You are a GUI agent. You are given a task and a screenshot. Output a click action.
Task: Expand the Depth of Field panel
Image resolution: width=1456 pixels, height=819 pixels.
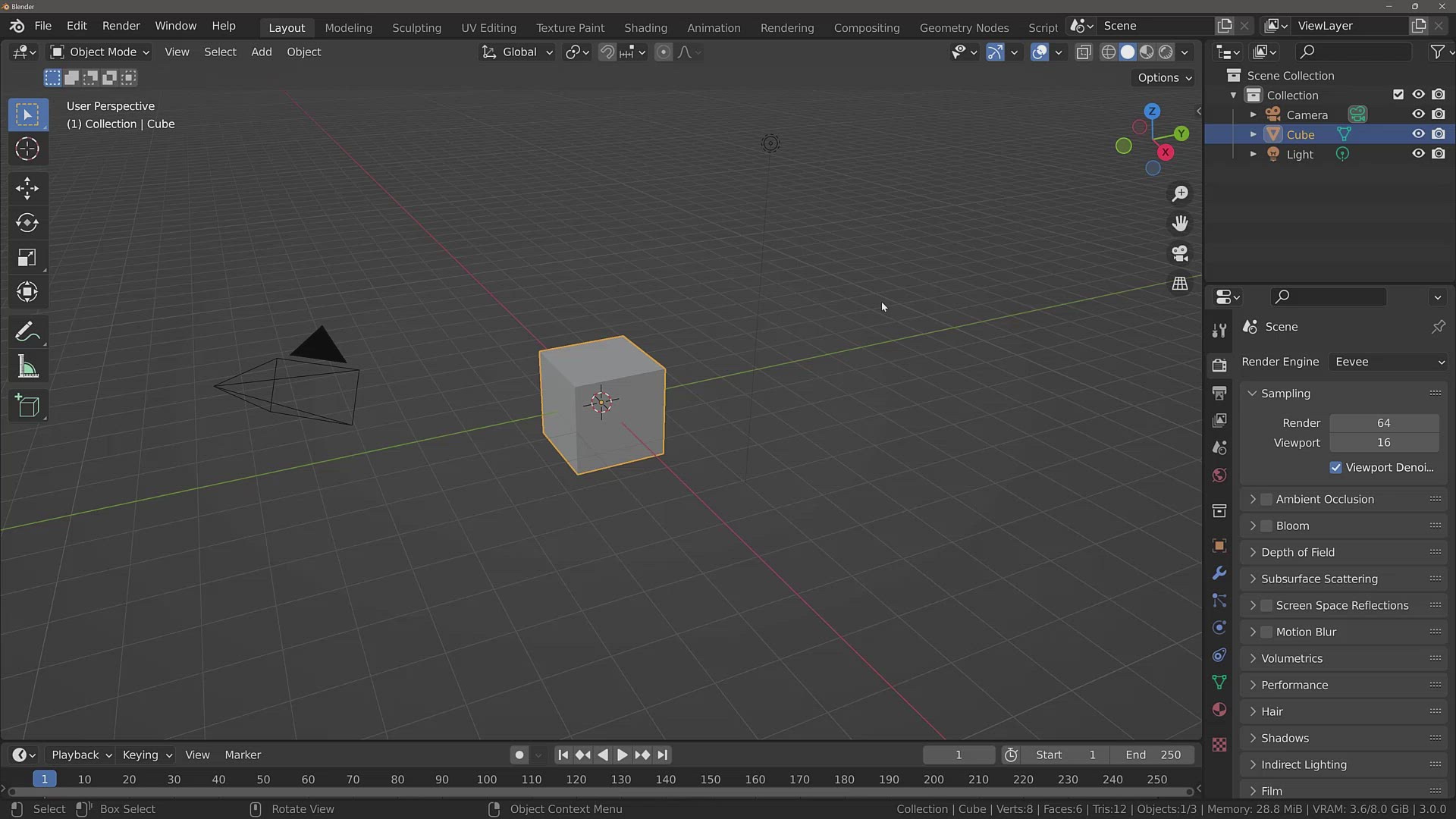click(x=1298, y=552)
